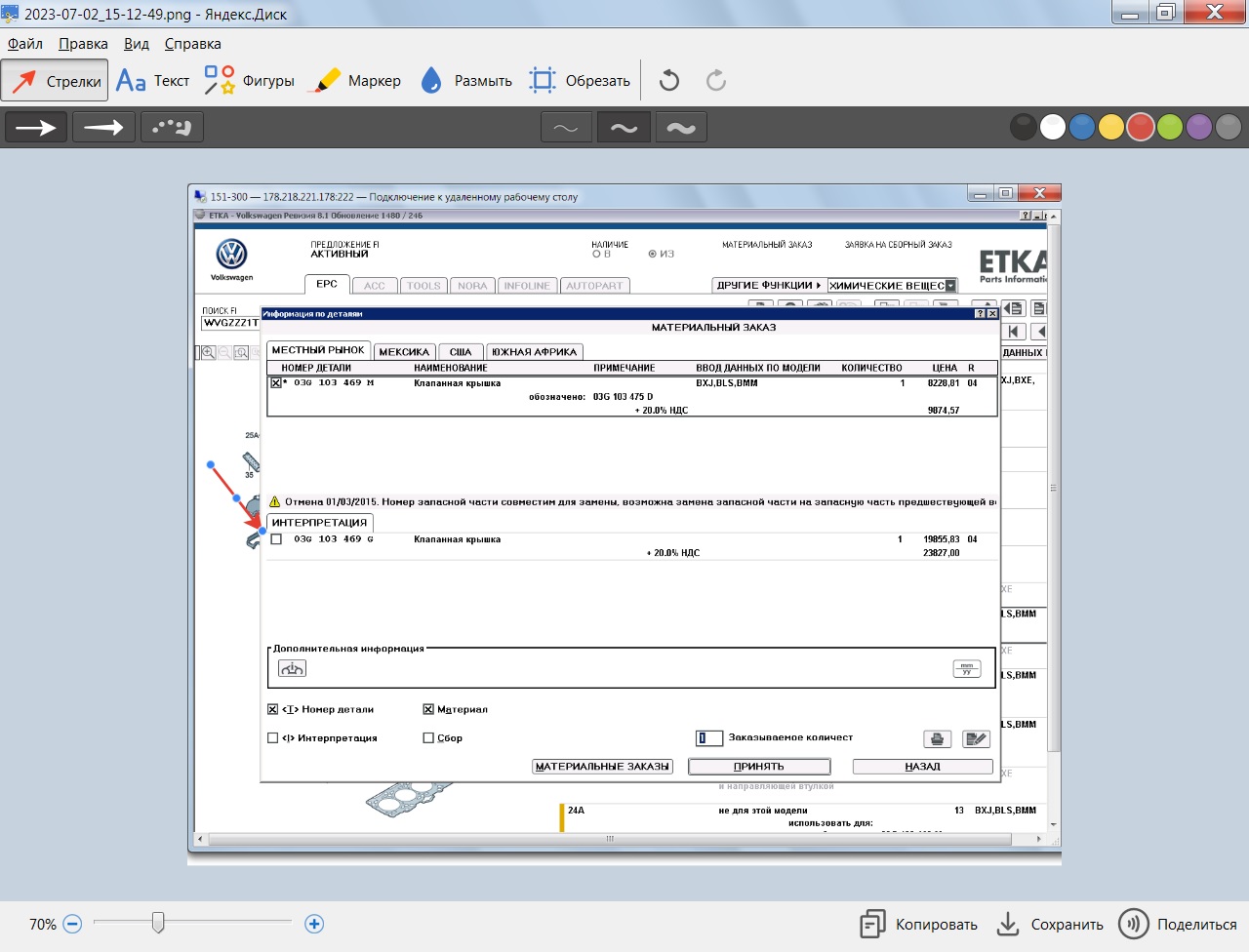The width and height of the screenshot is (1249, 952).
Task: Open the AUTOPART tab in ETKA
Action: [x=594, y=286]
